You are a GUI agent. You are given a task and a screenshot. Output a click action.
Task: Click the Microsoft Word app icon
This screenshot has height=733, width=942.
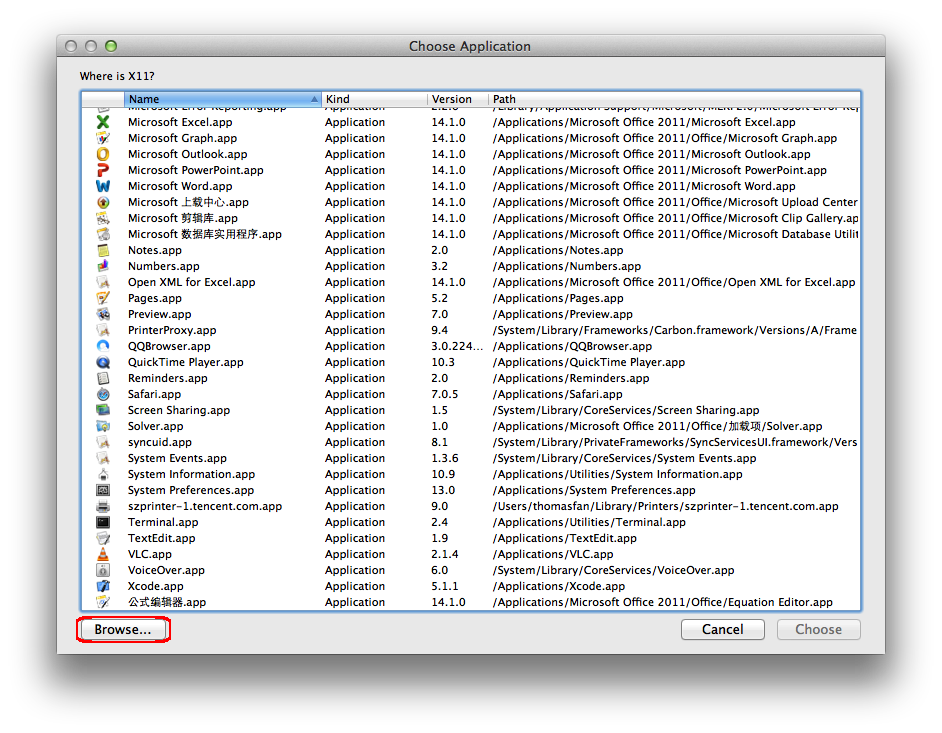click(103, 186)
